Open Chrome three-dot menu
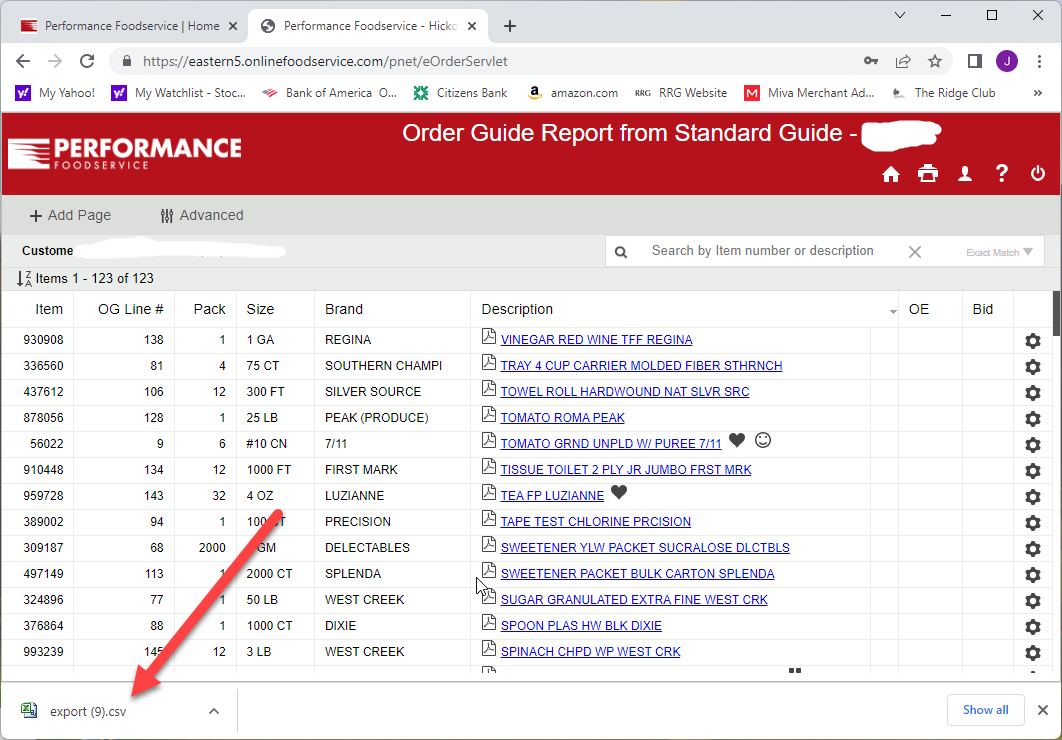 (x=1039, y=62)
